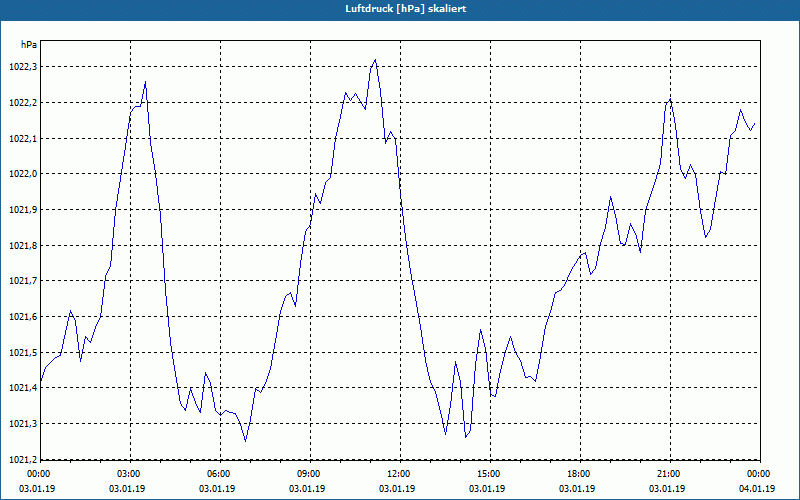The width and height of the screenshot is (800, 500).
Task: Pick the 15:00 time axis label
Action: 488,474
